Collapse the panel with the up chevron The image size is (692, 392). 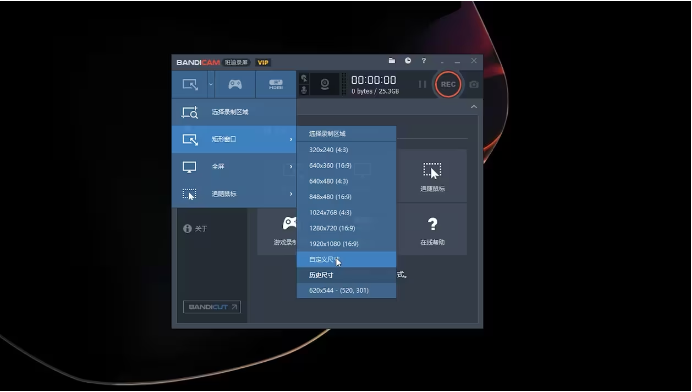pos(474,107)
